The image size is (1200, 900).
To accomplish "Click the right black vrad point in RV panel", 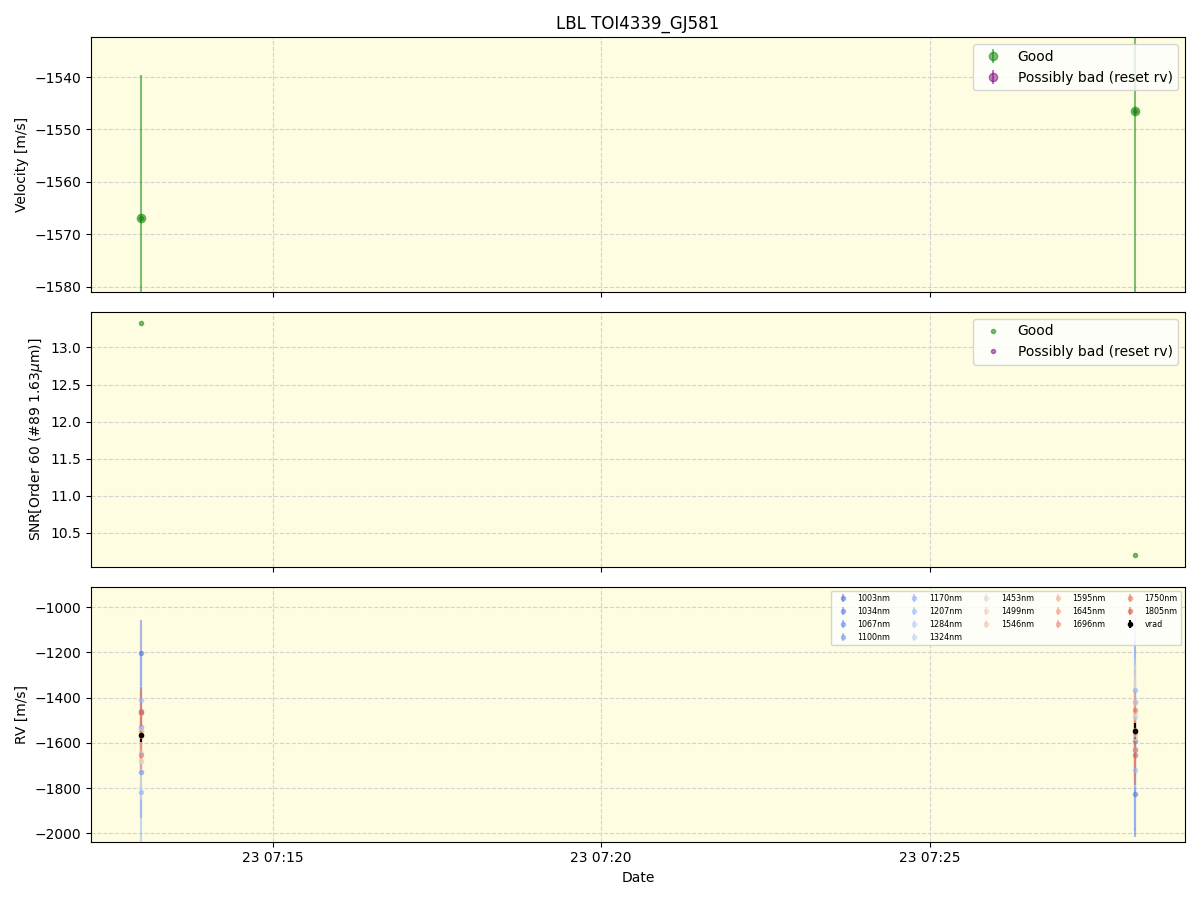I will pos(1135,731).
